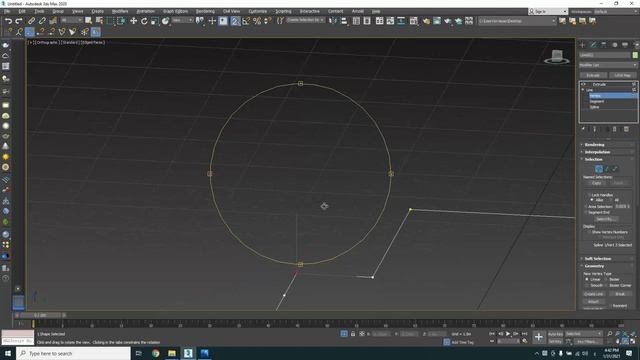Select Bezier Corner new vertex type

(x=606, y=285)
